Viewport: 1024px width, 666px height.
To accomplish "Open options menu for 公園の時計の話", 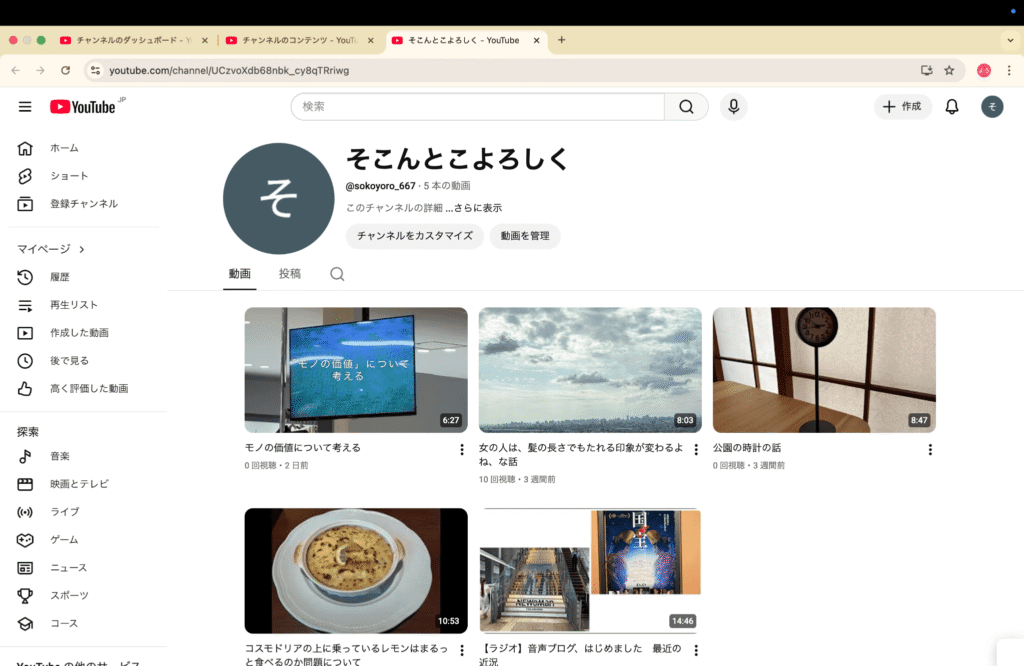I will 929,450.
